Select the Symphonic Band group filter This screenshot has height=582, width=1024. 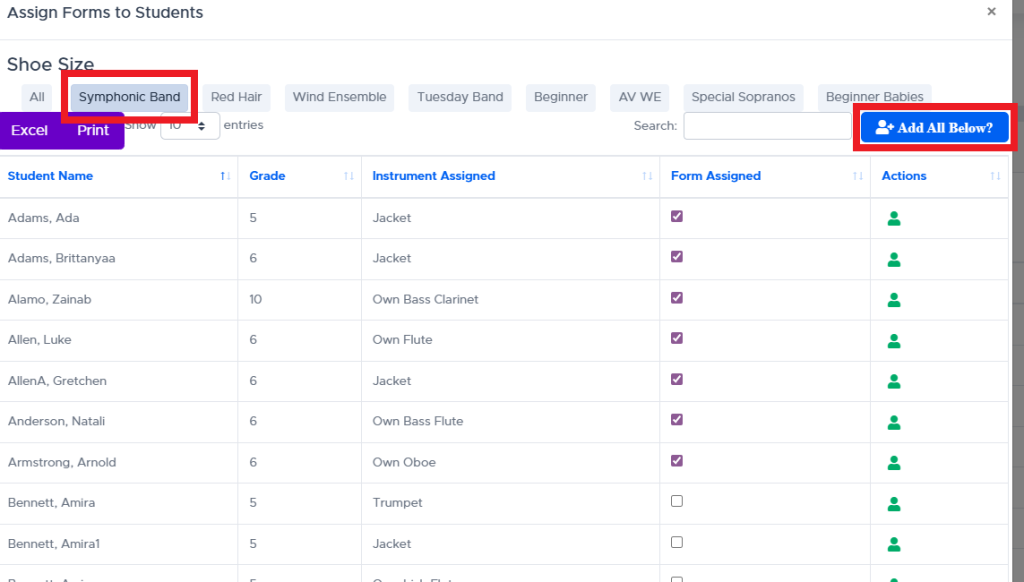tap(130, 97)
